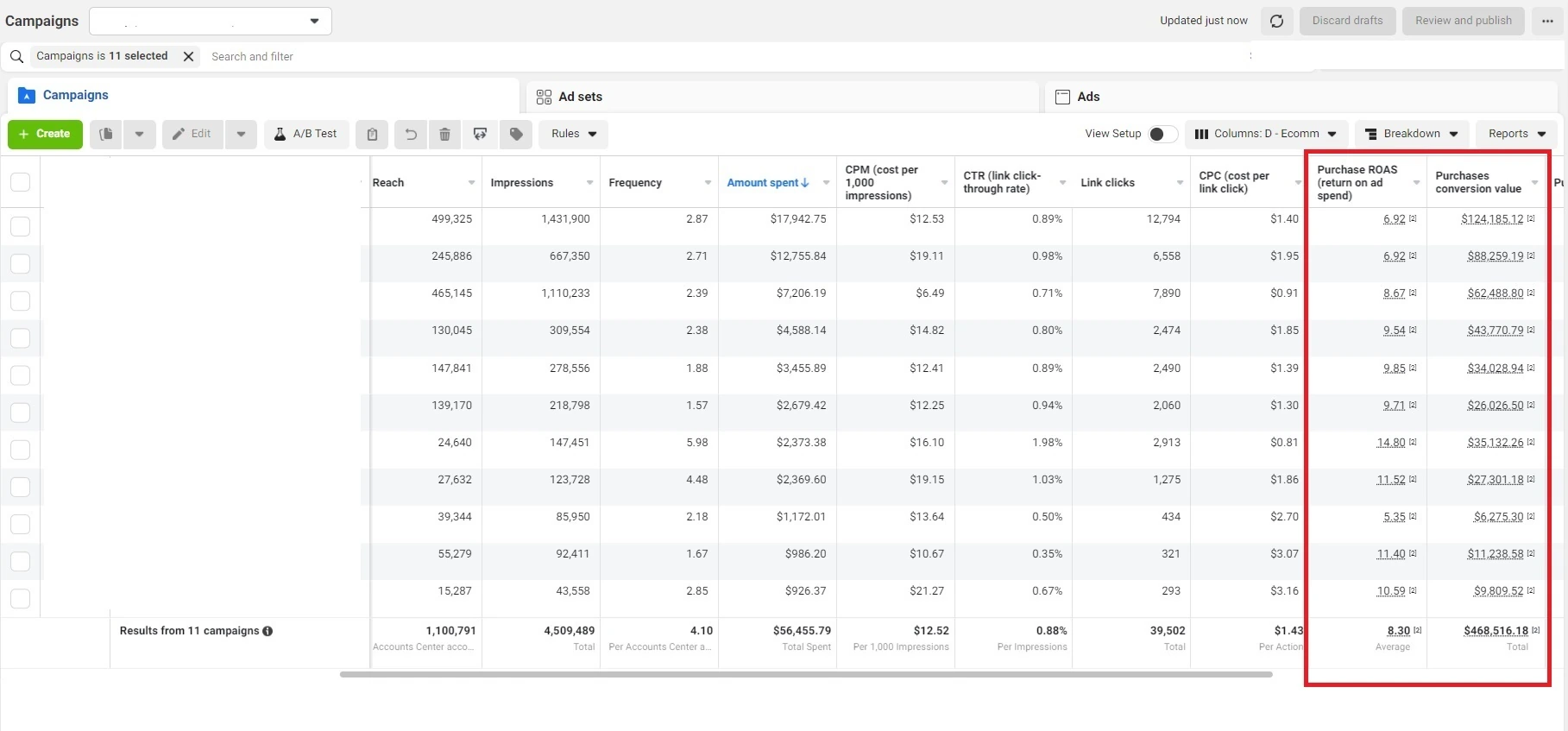Switch to the Ad sets tab

pos(580,97)
